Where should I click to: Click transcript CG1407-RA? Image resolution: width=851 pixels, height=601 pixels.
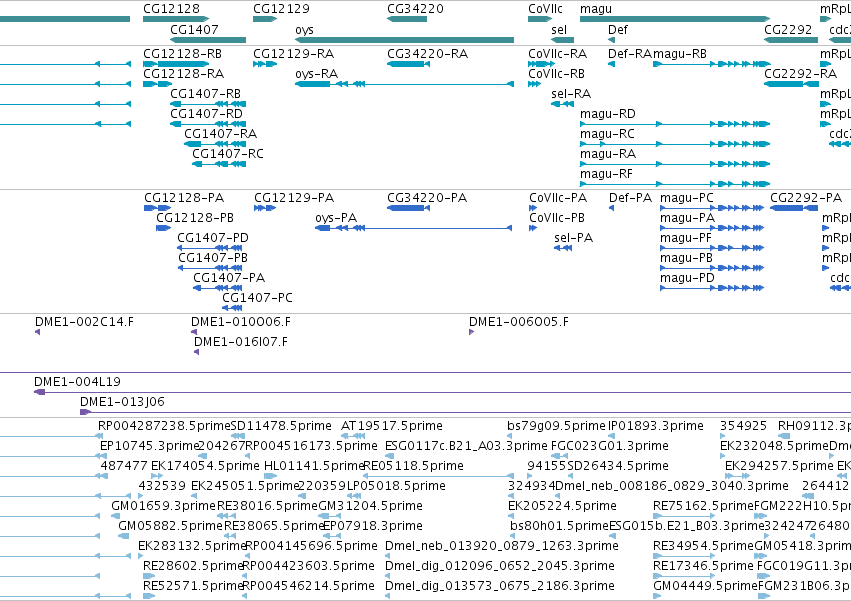tap(220, 134)
